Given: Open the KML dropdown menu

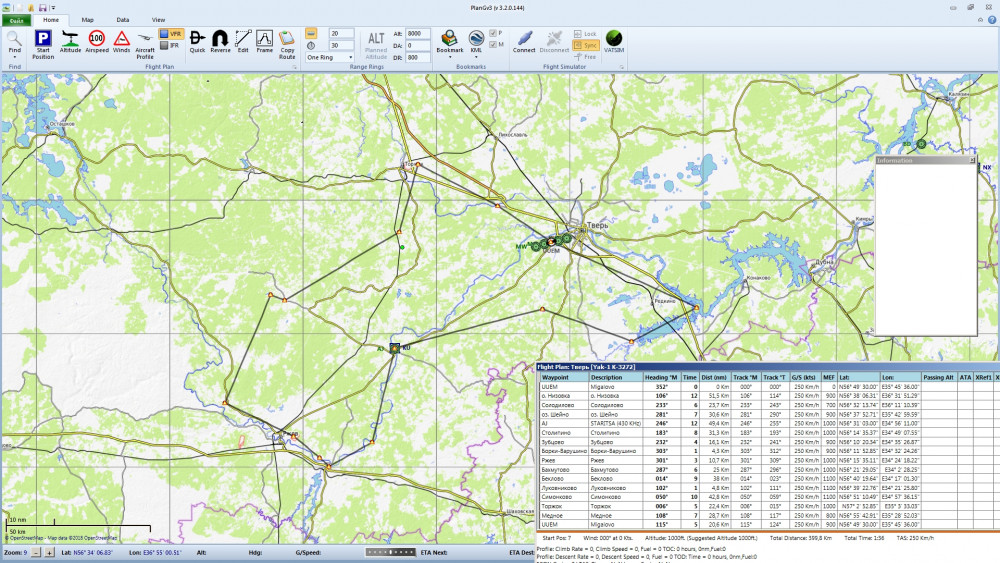Looking at the screenshot, I should 477,56.
